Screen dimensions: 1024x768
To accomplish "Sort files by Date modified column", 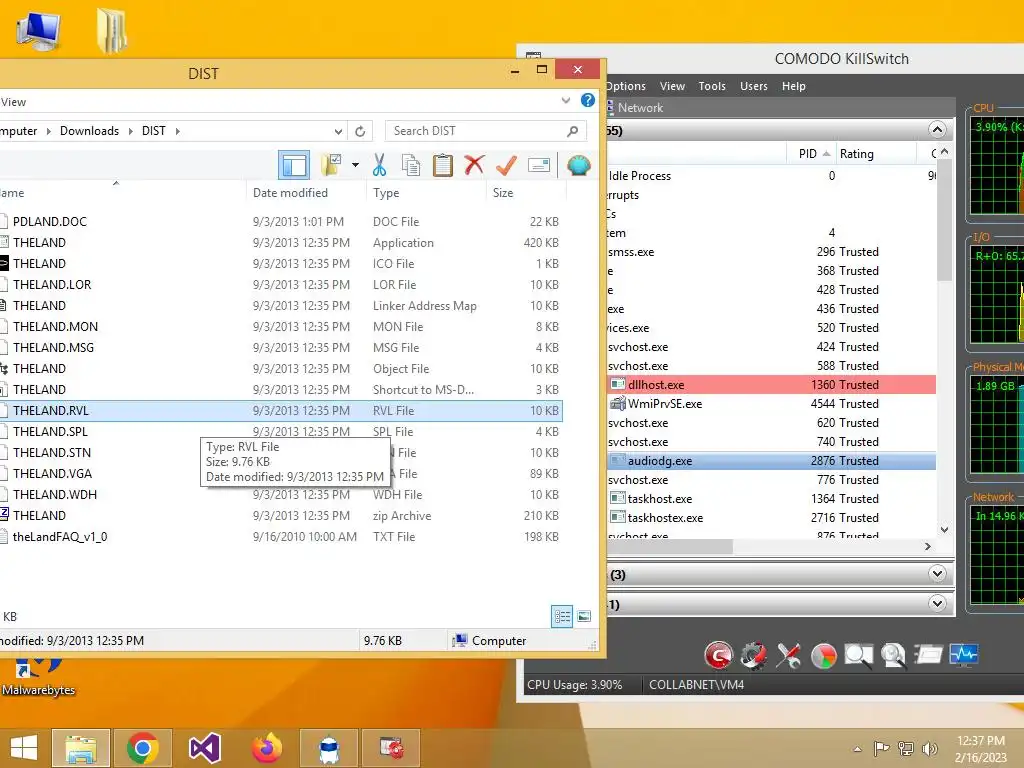I will (291, 193).
